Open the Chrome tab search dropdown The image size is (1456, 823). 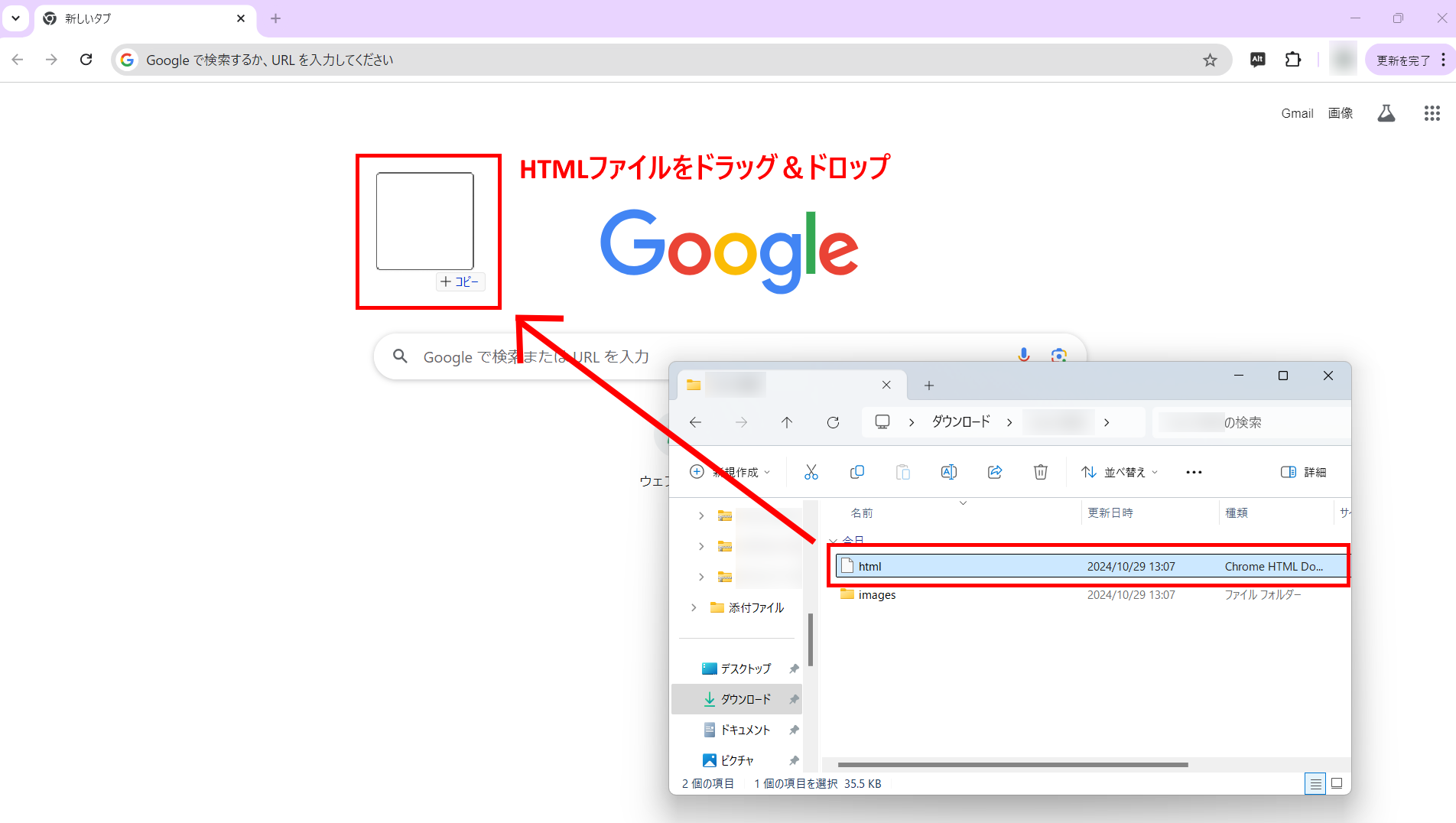(15, 18)
